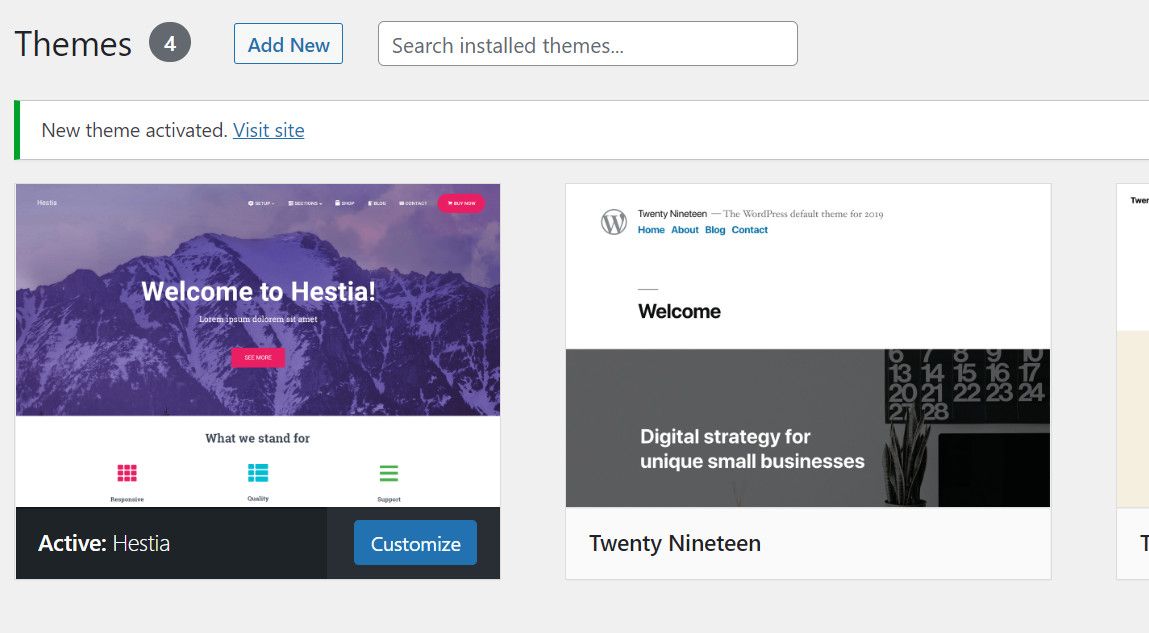Select the green Support lines icon
This screenshot has width=1149, height=633.
tap(388, 470)
